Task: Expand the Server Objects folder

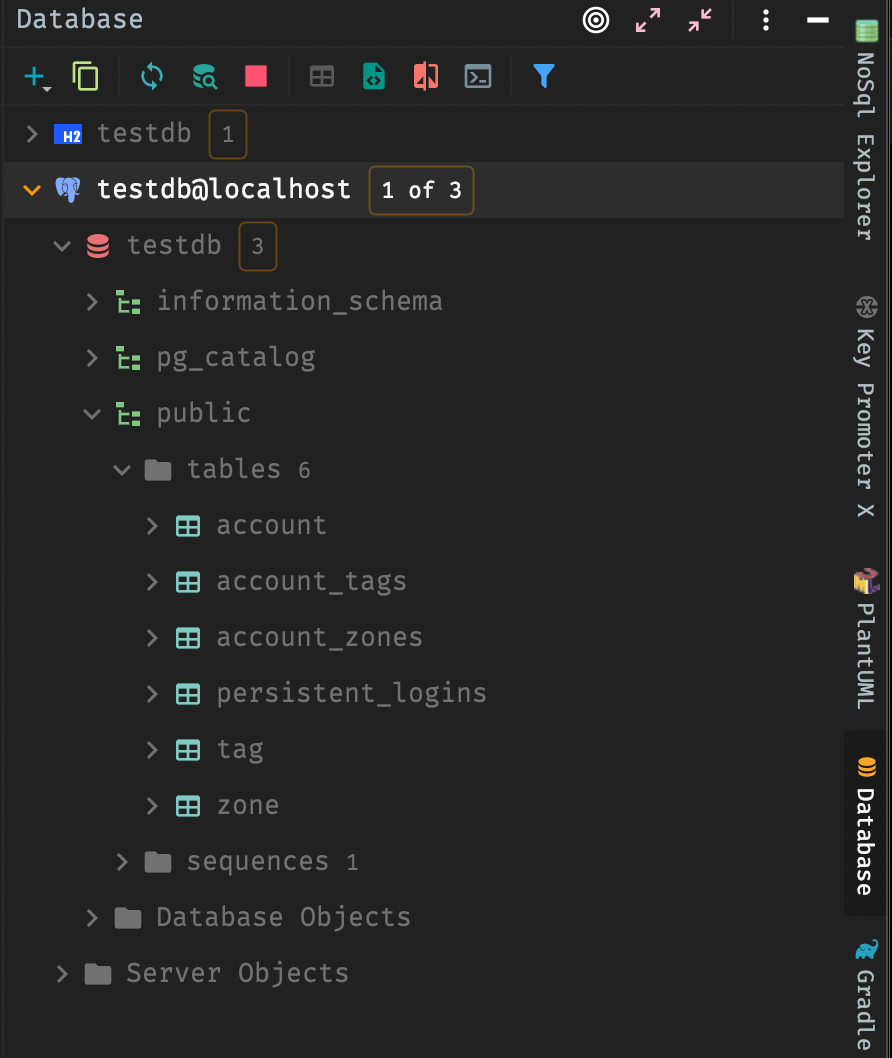Action: pyautogui.click(x=62, y=974)
